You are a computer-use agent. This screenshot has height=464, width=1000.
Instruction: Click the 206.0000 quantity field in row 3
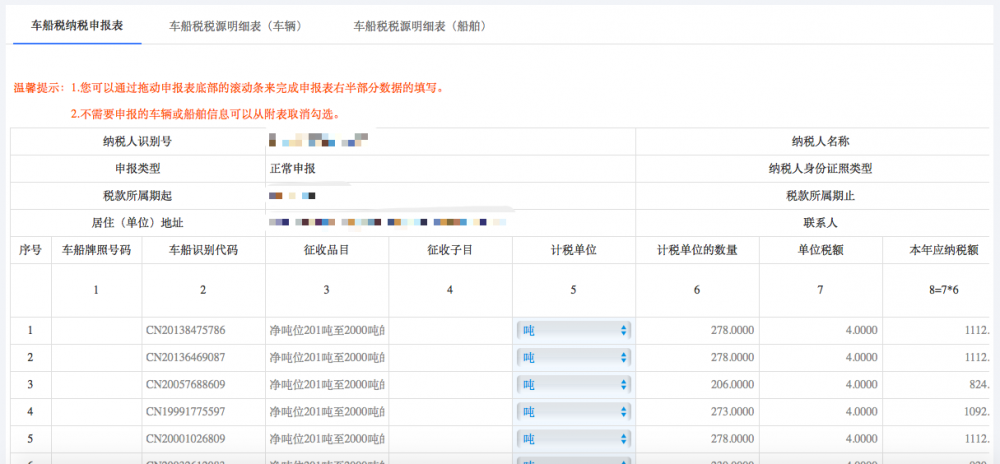click(697, 384)
